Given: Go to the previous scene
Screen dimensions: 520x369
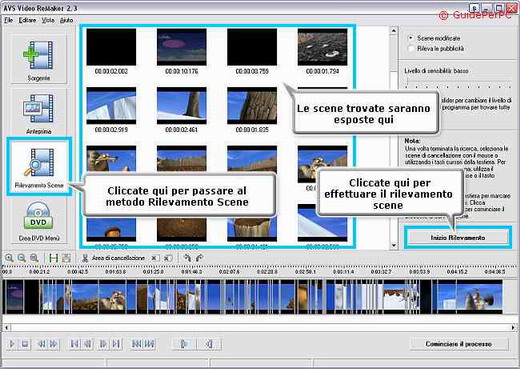Looking at the screenshot, I should click(136, 344).
